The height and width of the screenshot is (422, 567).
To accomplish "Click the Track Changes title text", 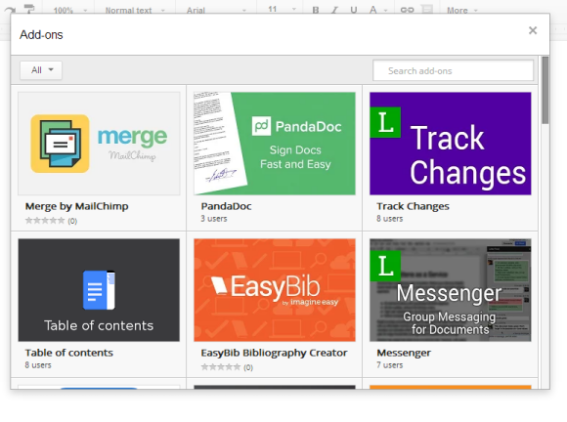I will pos(413,206).
